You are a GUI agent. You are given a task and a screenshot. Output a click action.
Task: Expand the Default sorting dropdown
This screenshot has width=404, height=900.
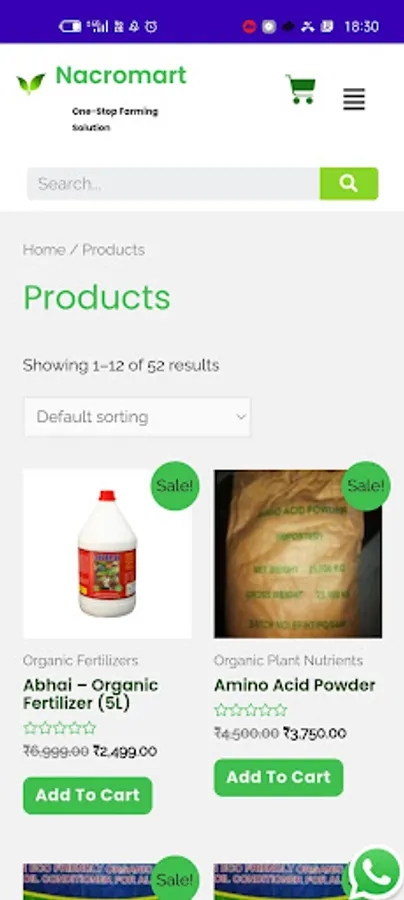[137, 417]
